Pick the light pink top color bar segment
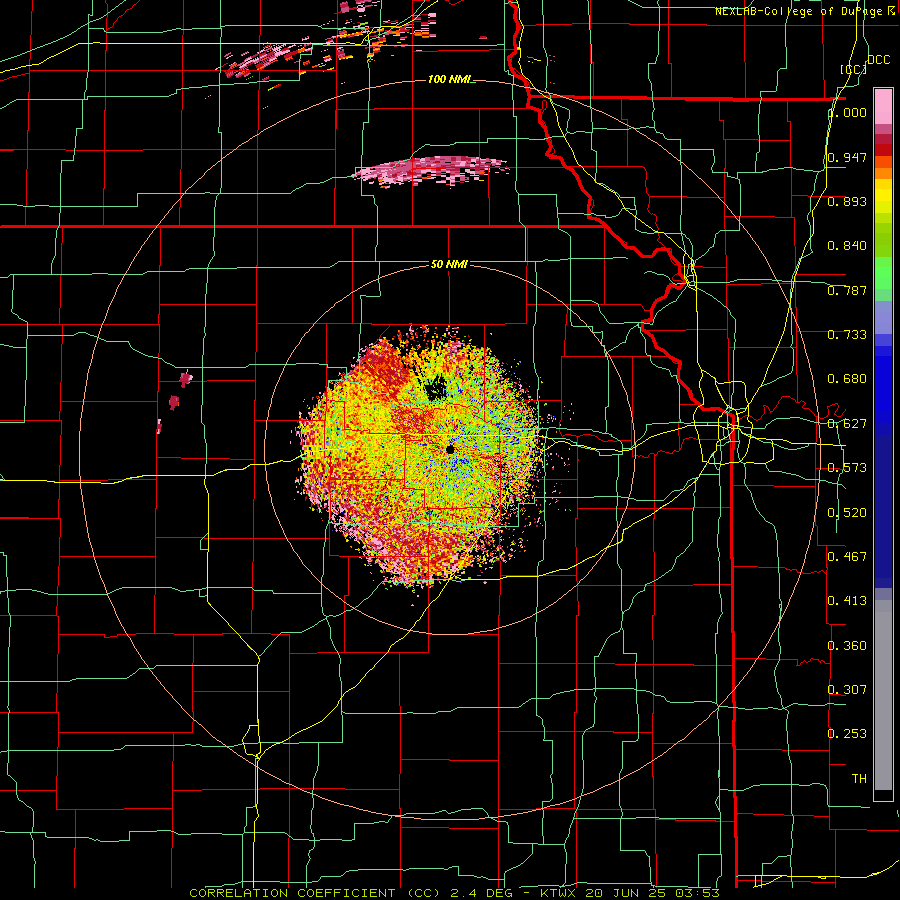900x900 pixels. pyautogui.click(x=883, y=106)
